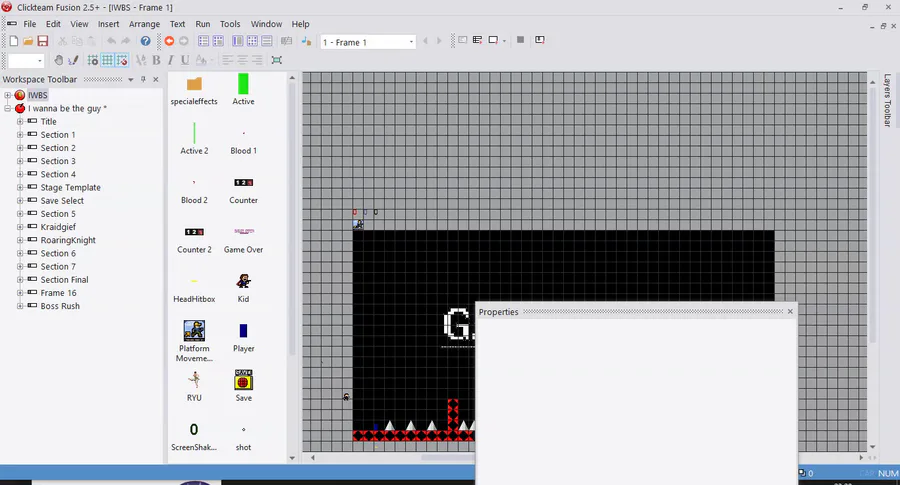900x485 pixels.
Task: Open the Tools menu
Action: click(x=230, y=24)
